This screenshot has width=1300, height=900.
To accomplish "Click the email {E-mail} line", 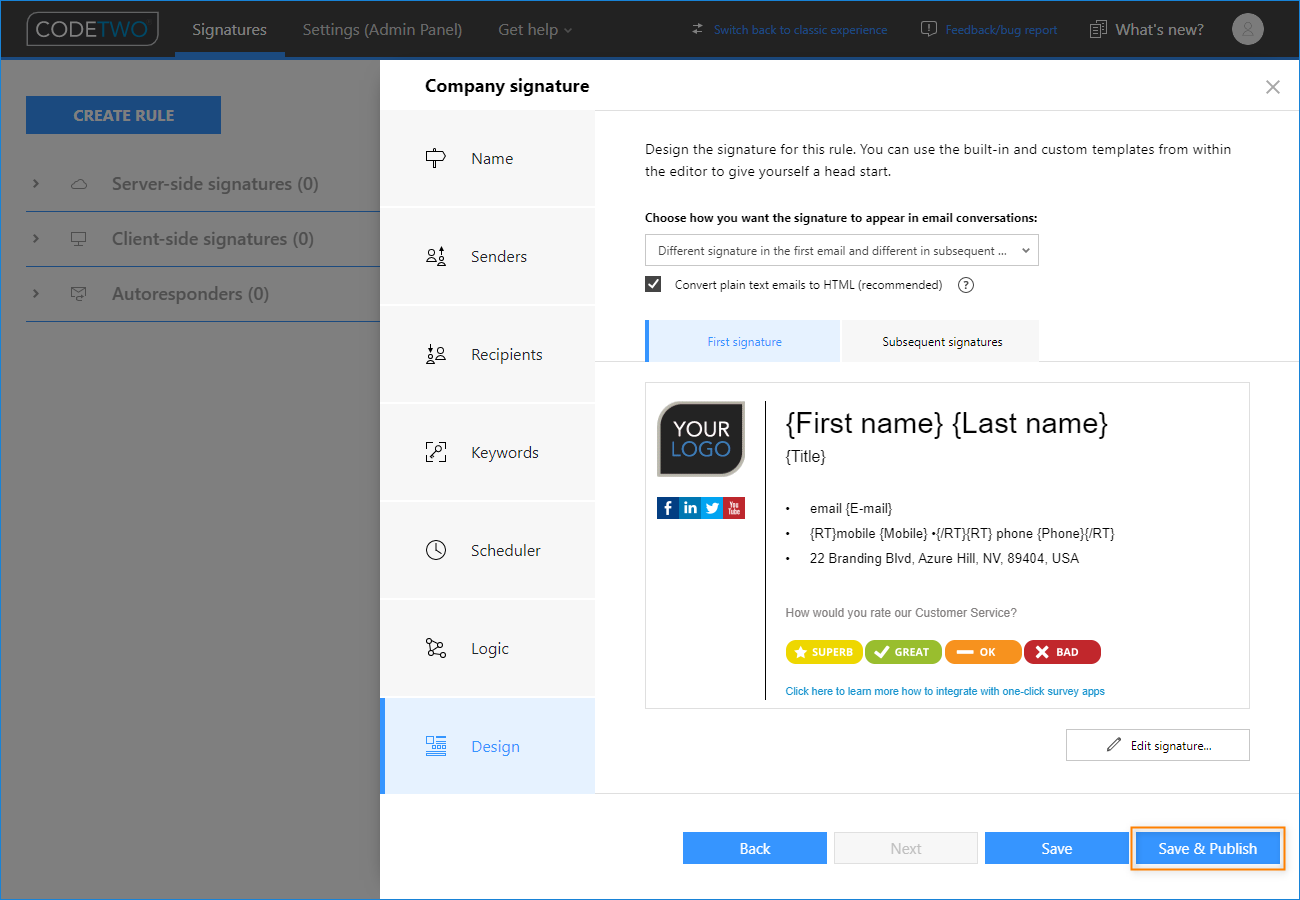I will 851,508.
